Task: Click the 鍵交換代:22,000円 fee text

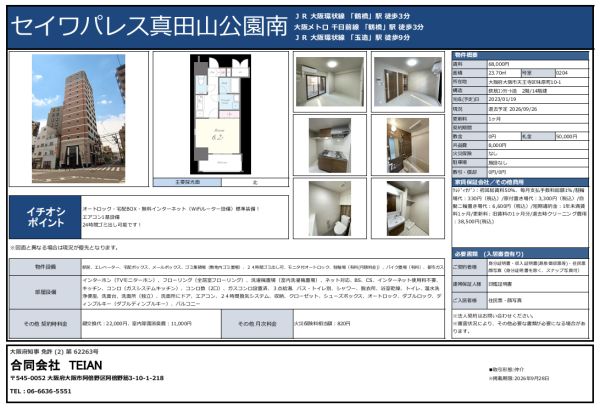Action: [137, 323]
